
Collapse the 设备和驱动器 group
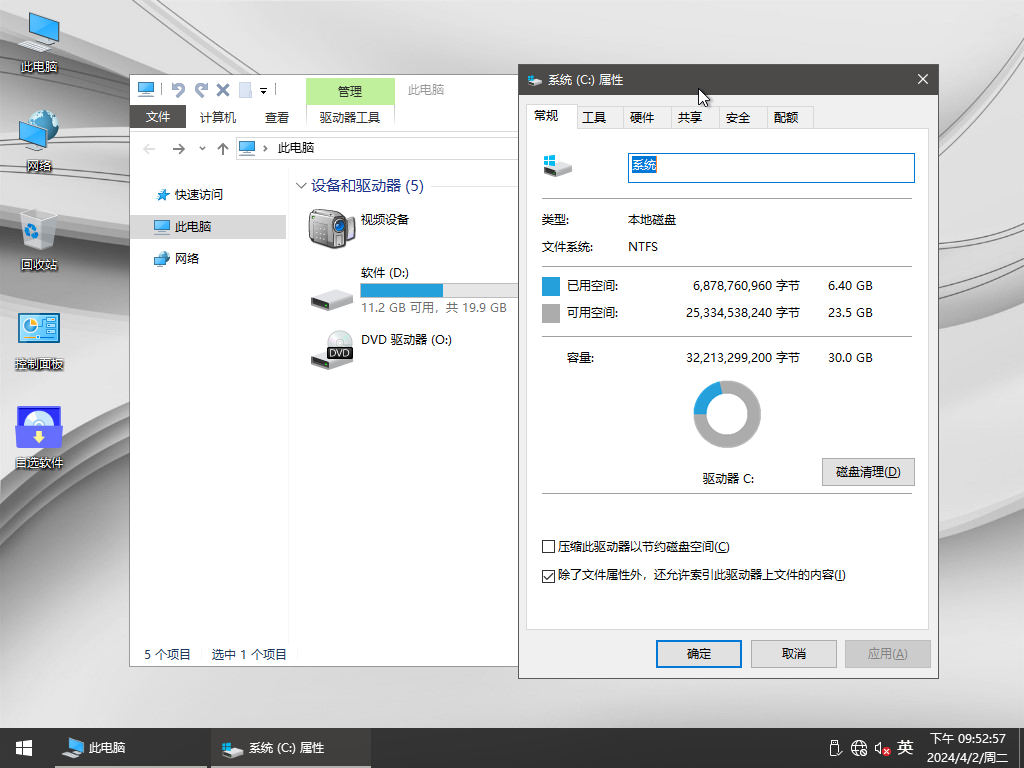tap(301, 186)
